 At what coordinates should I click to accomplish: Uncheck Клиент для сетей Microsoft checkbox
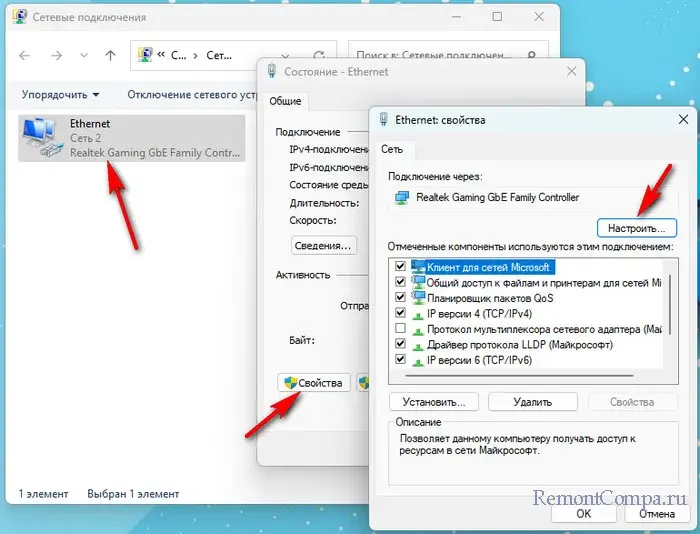tap(400, 267)
